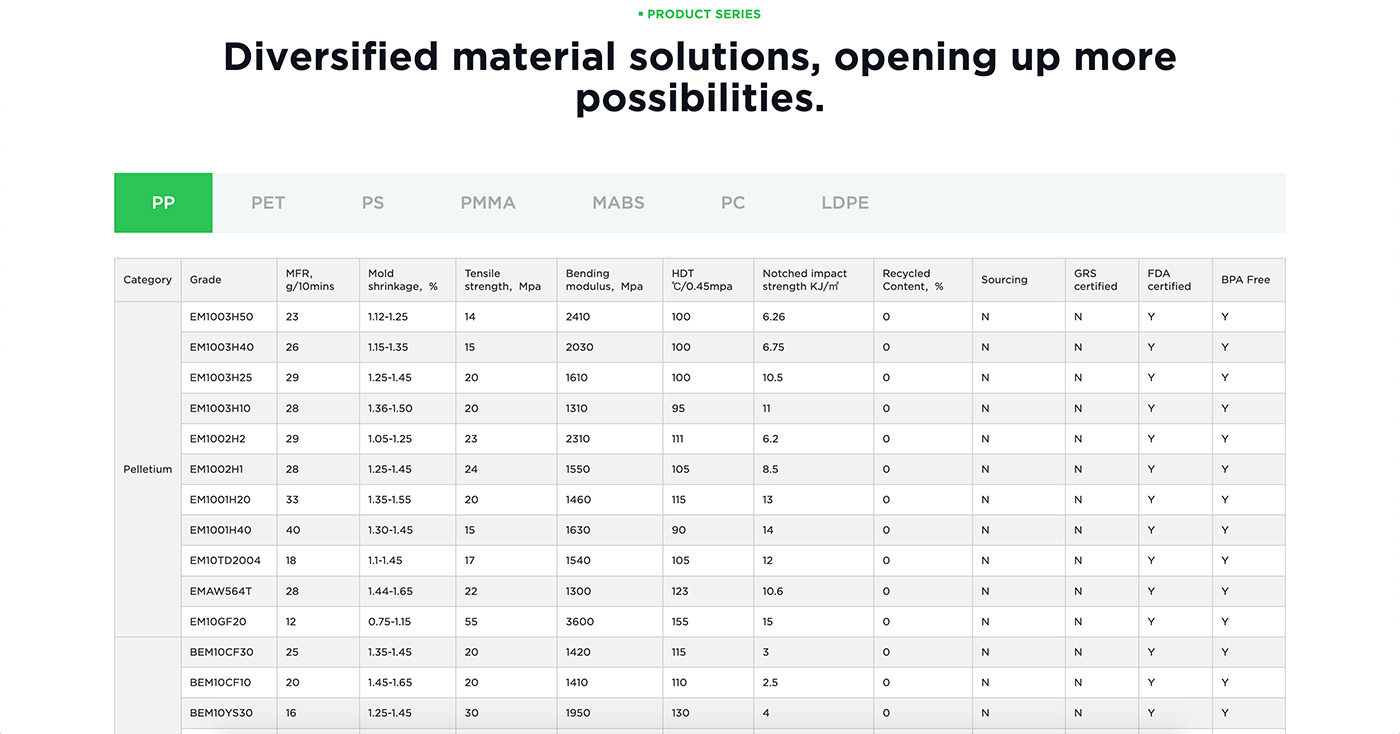Click the PRODUCT SERIES label
Viewport: 1400px width, 734px height.
click(700, 14)
